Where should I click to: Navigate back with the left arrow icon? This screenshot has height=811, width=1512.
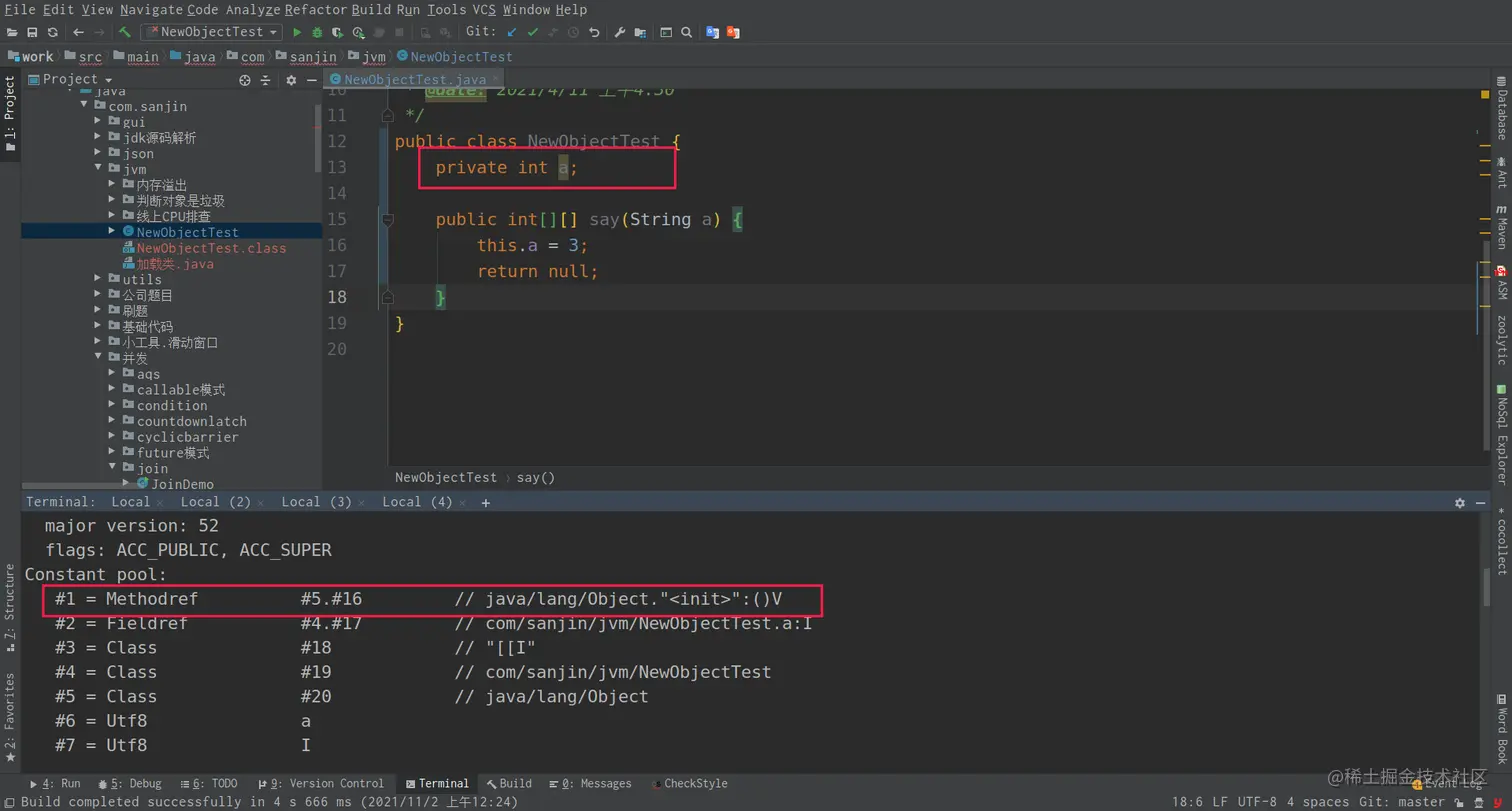(78, 32)
